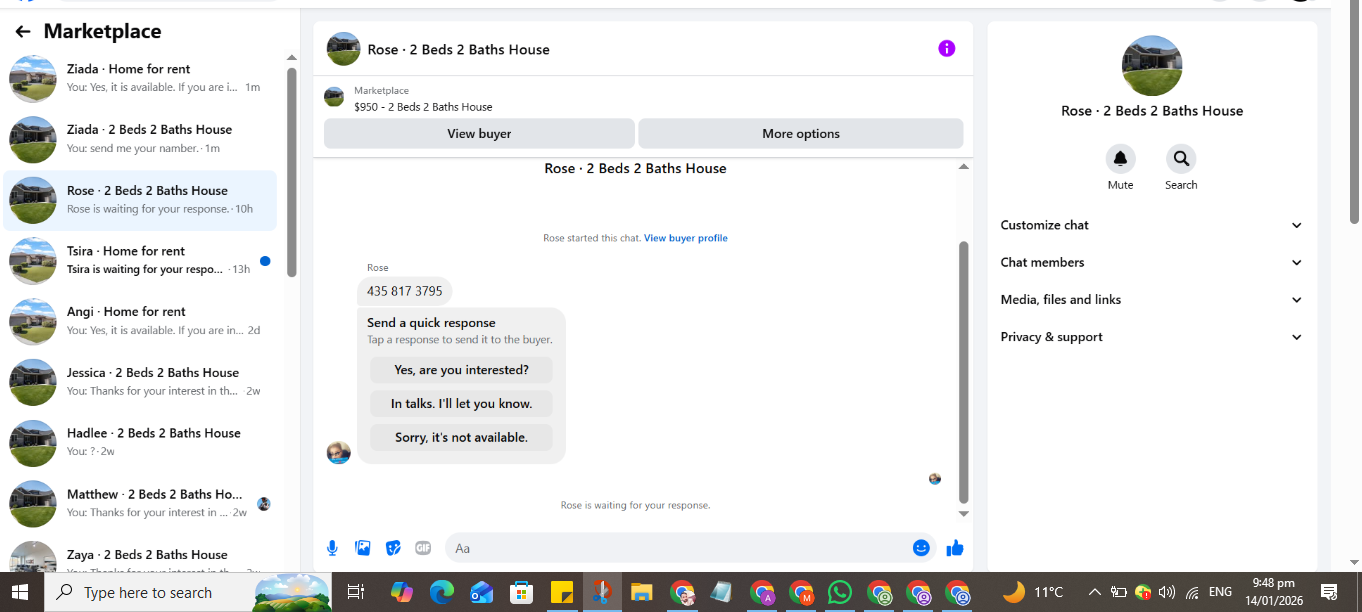
Task: Open View buyer profile link
Action: pyautogui.click(x=686, y=238)
